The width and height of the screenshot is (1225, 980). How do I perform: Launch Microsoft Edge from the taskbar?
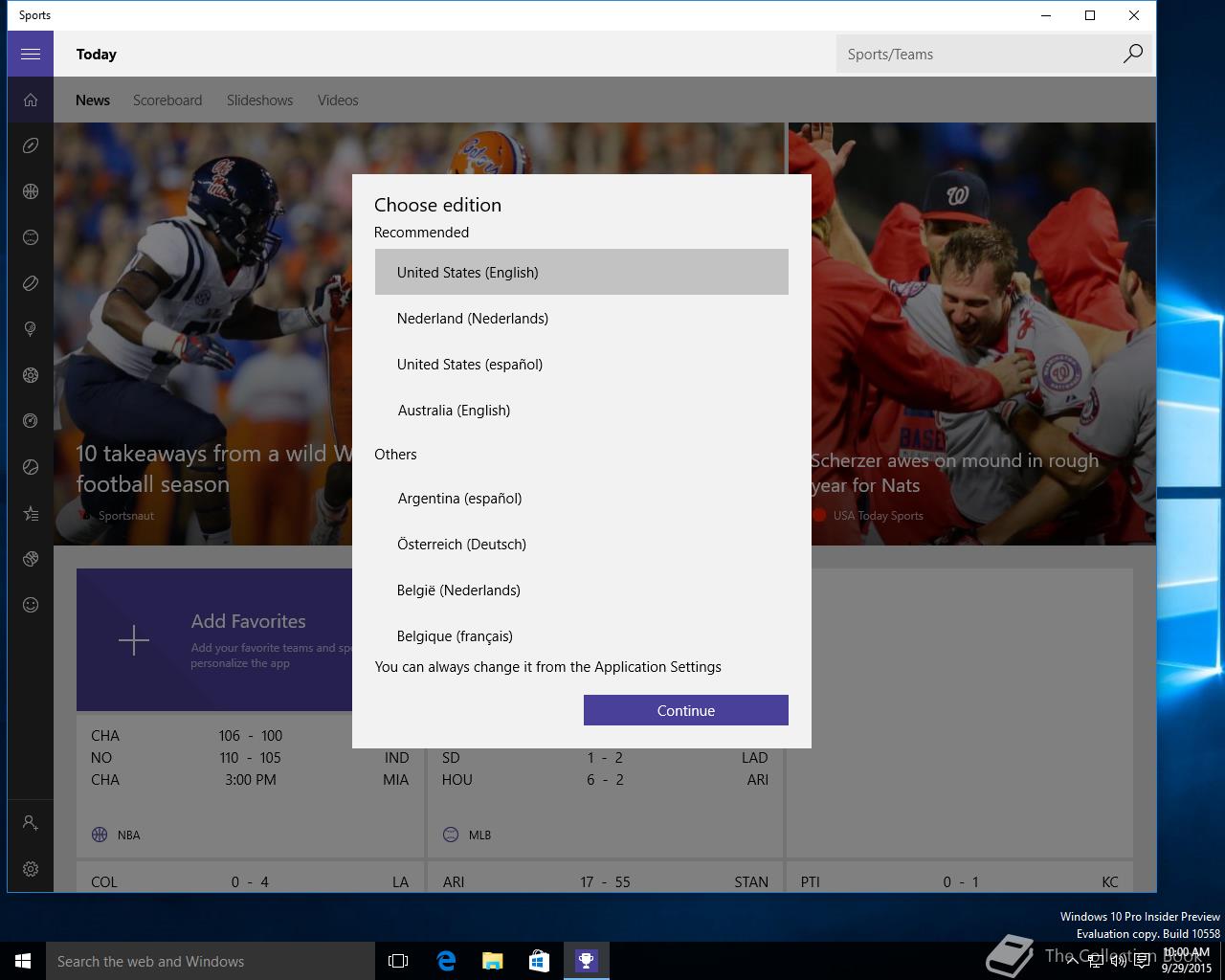click(x=446, y=961)
